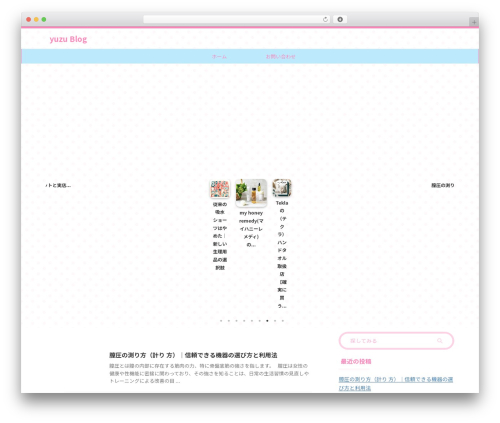Open the Tekla hand towel thumbnail

[282, 188]
